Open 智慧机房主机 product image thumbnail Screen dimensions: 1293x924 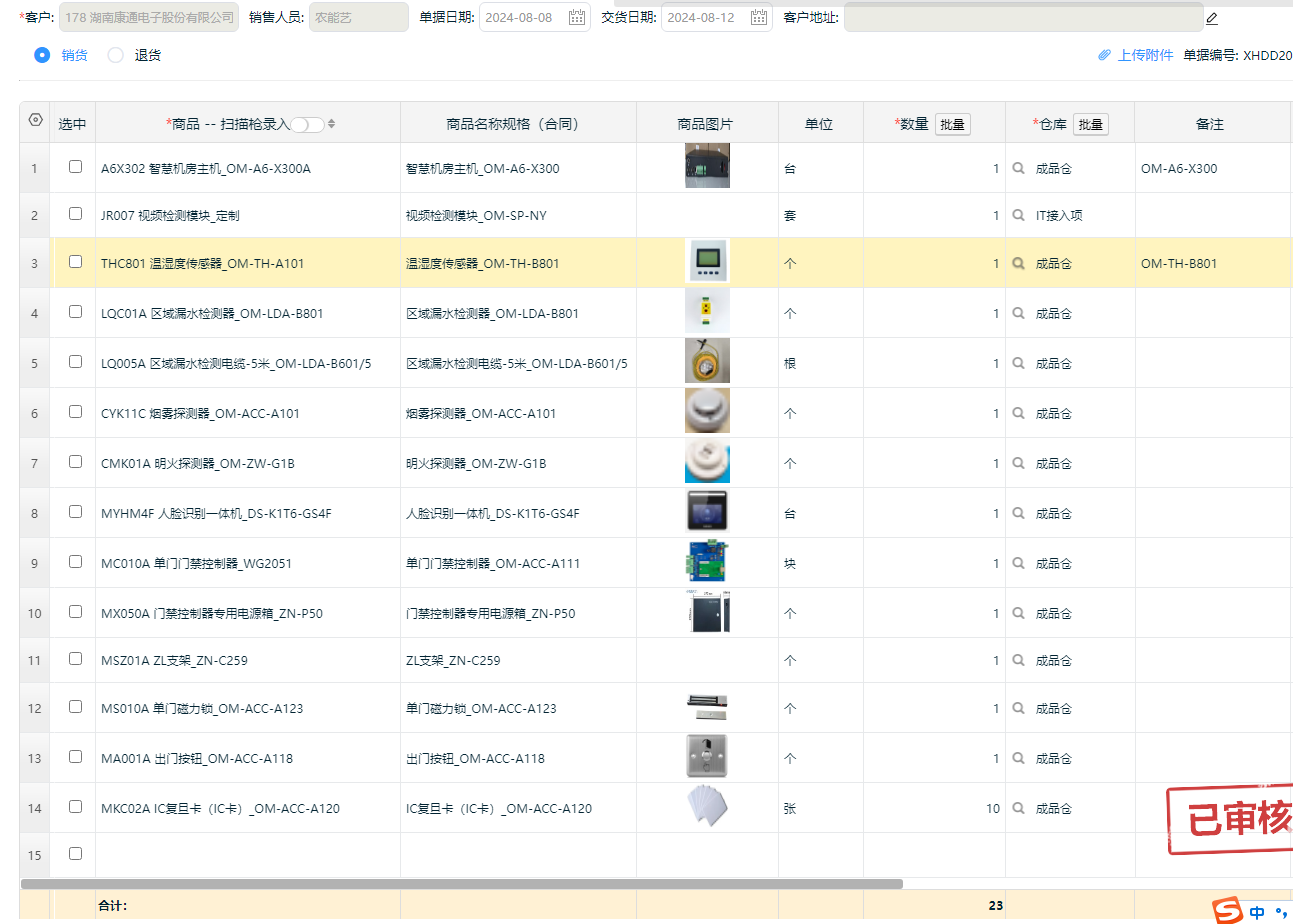[707, 166]
